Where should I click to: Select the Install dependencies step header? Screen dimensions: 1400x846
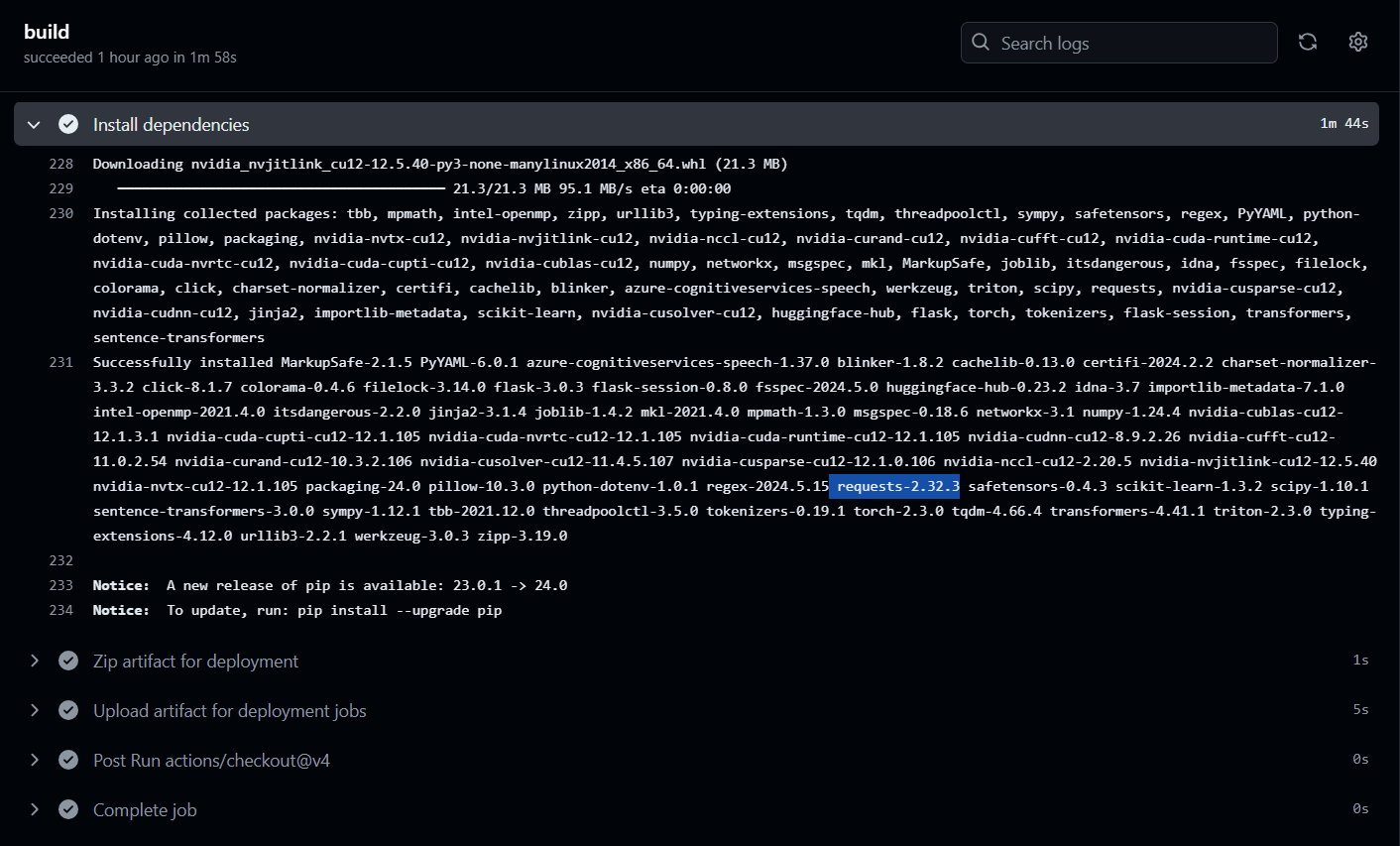(x=170, y=124)
